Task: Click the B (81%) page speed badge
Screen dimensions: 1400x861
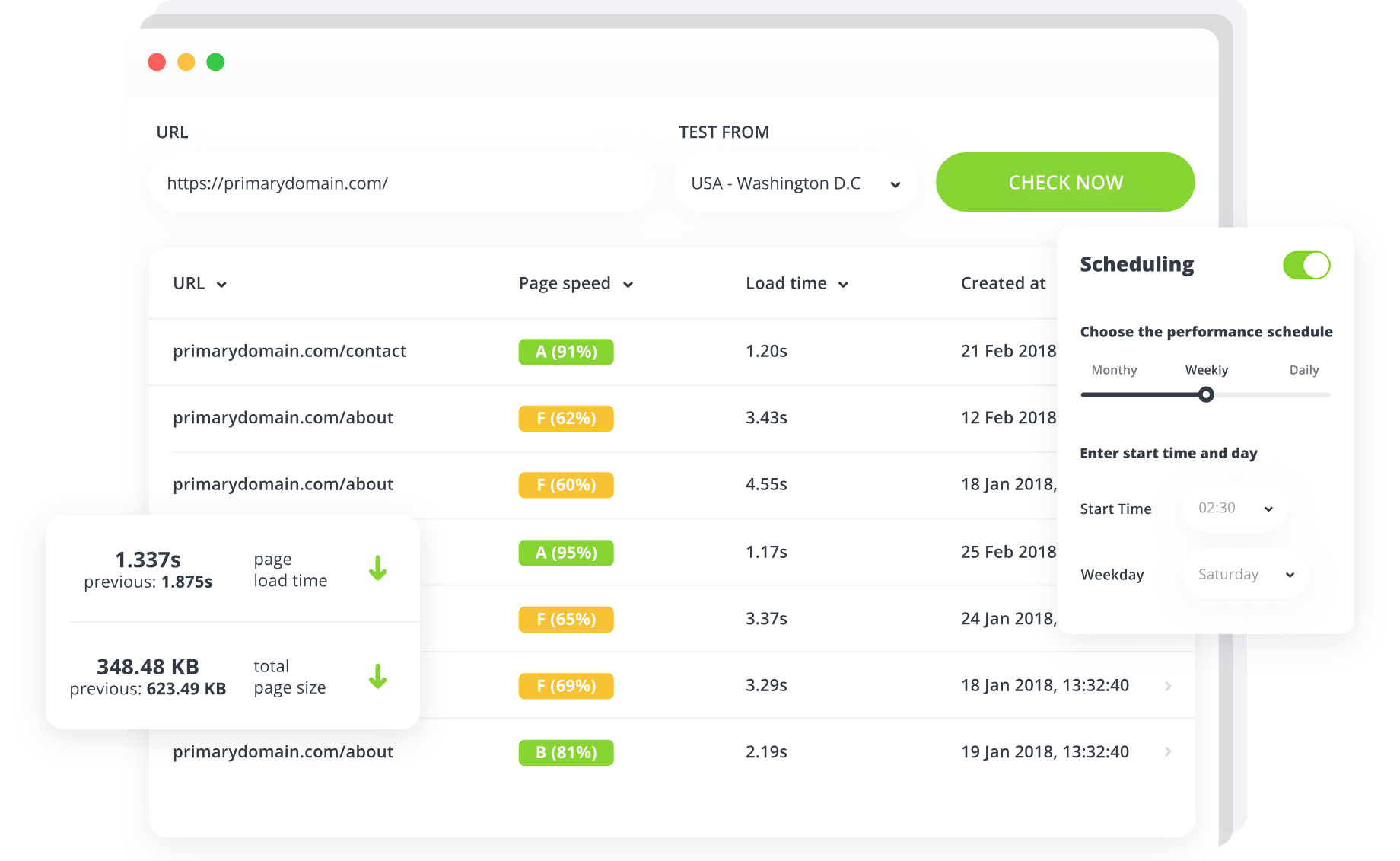Action: (565, 752)
